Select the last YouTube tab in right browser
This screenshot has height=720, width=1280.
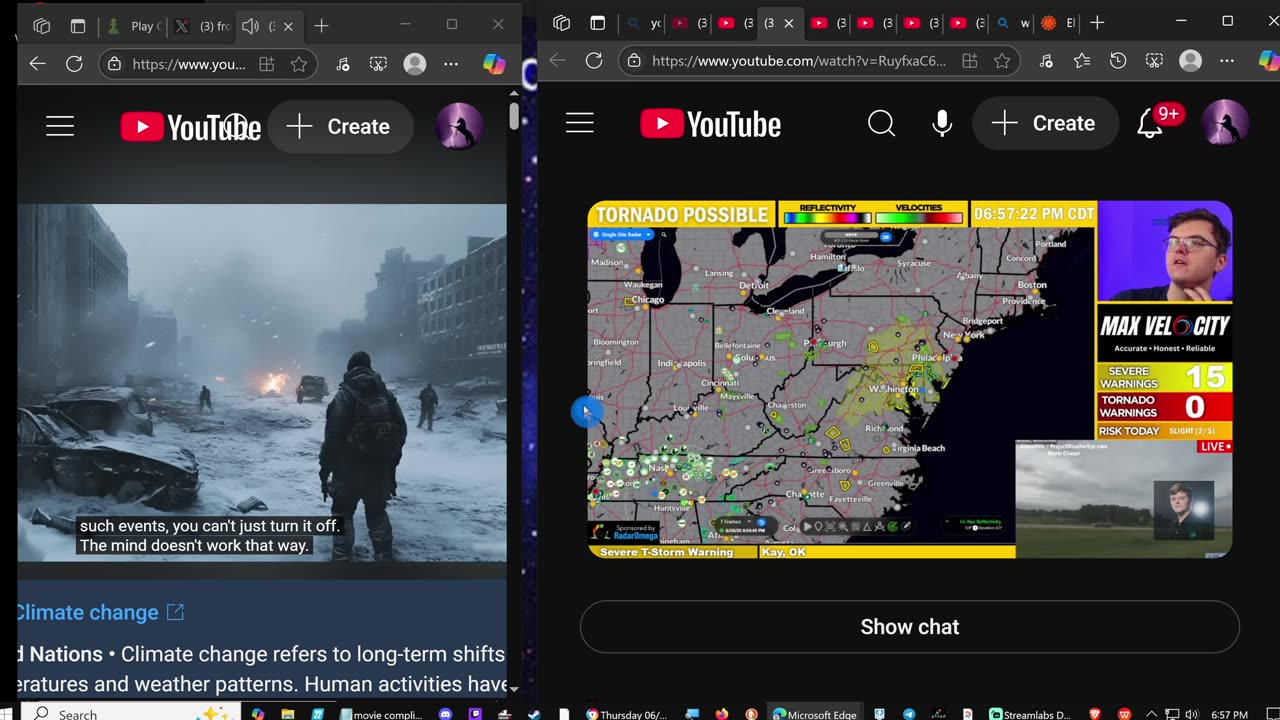click(x=967, y=23)
